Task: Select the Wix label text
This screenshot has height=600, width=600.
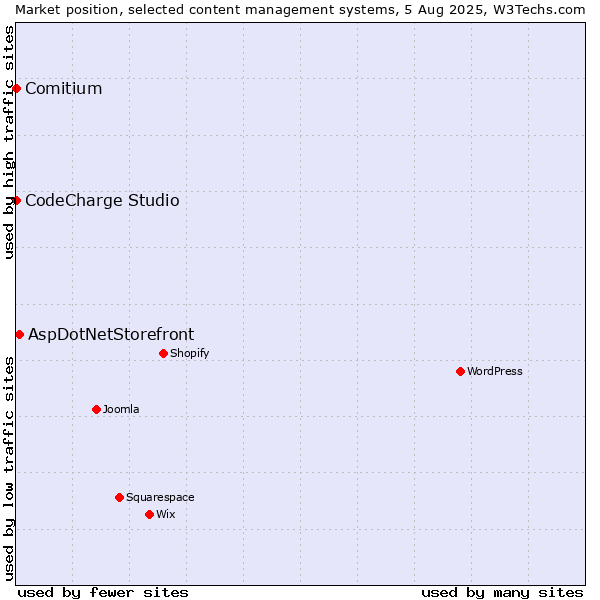Action: pyautogui.click(x=166, y=514)
